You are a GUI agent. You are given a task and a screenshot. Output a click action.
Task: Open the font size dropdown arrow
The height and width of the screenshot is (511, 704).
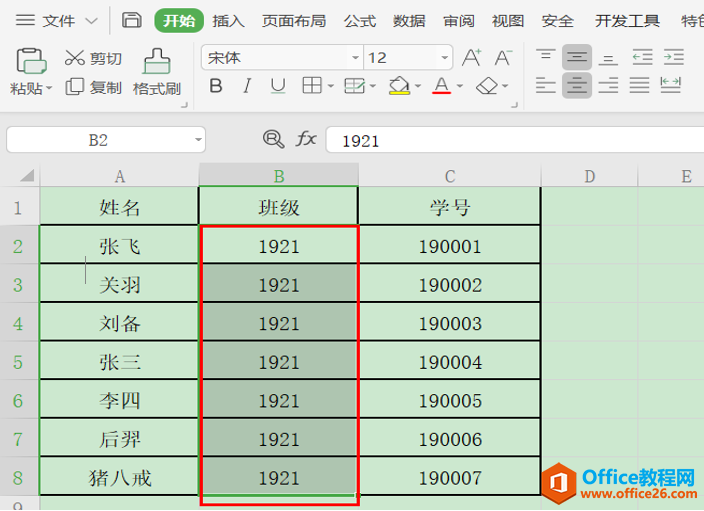(444, 57)
